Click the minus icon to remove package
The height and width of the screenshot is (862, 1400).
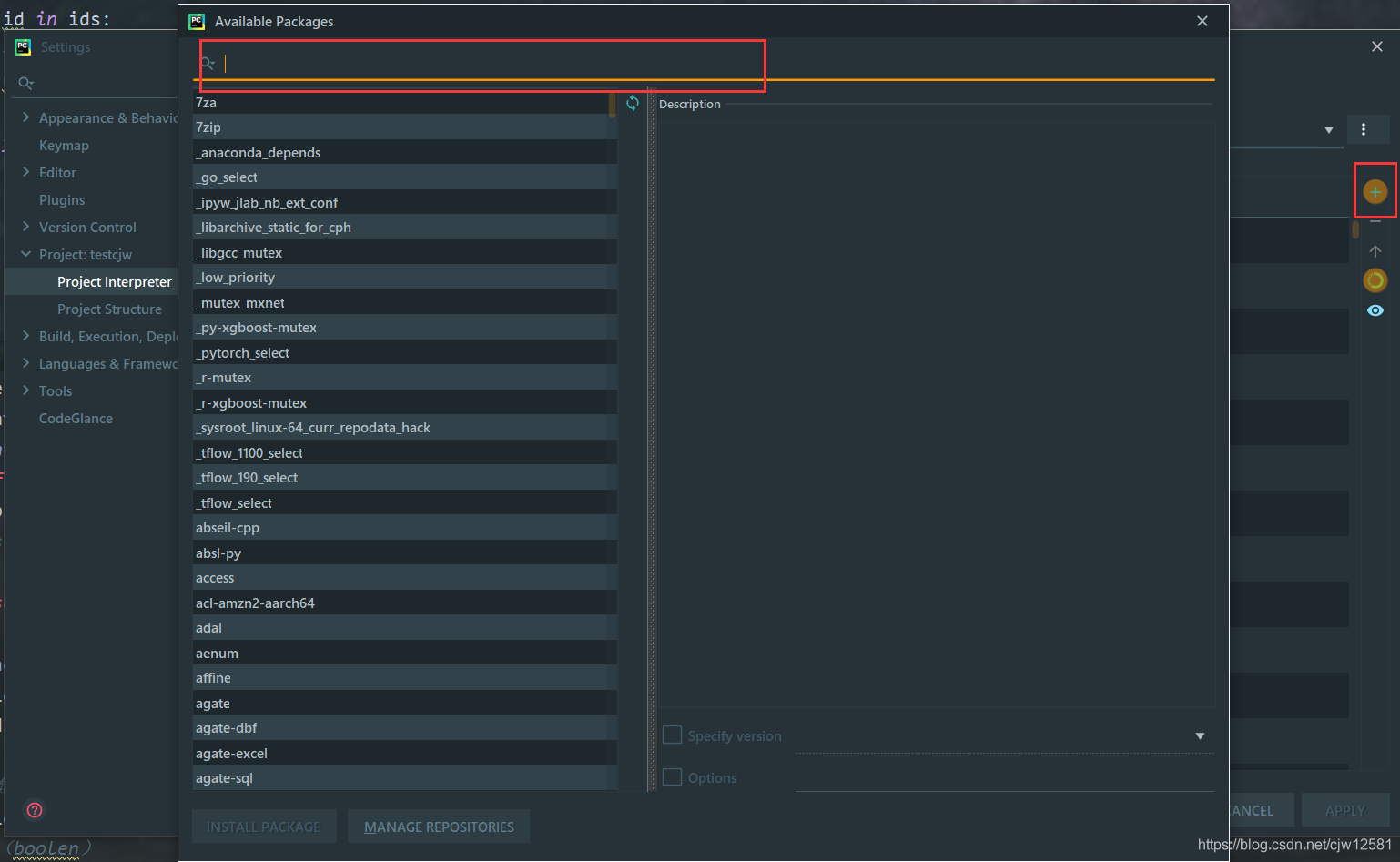click(1375, 221)
